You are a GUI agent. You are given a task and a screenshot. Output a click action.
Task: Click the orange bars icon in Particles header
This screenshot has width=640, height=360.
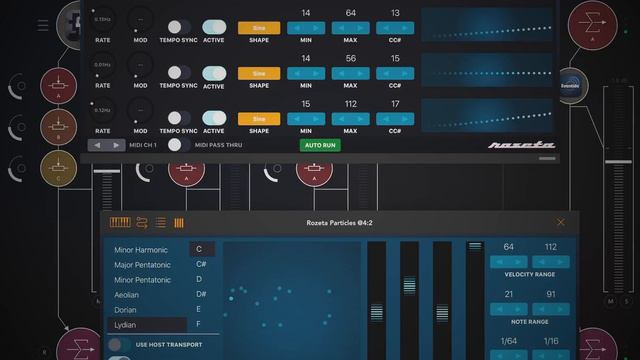click(179, 222)
